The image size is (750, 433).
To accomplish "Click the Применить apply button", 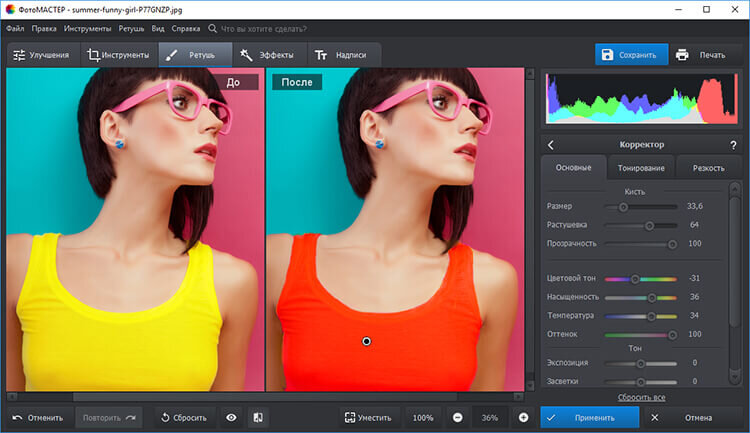I will [x=591, y=417].
